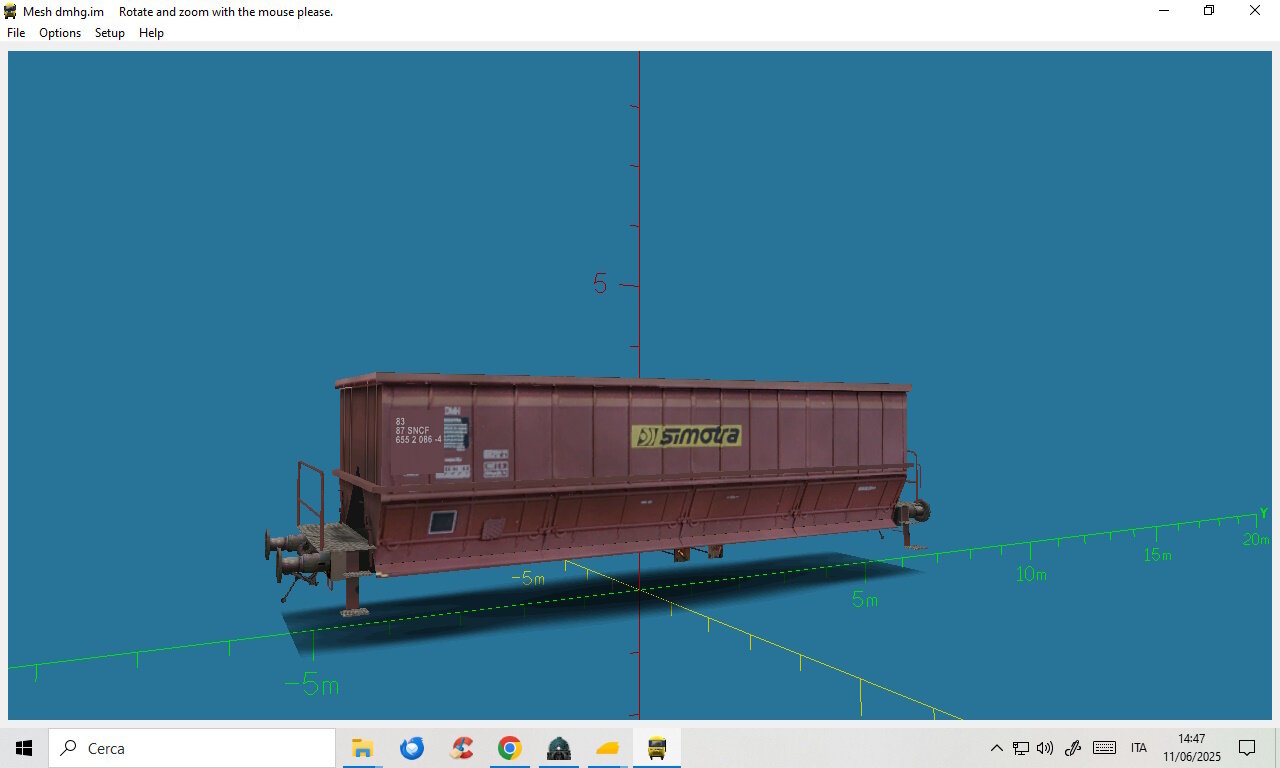Open CCleaner from the taskbar
Screen dimensions: 1280x768
point(461,748)
